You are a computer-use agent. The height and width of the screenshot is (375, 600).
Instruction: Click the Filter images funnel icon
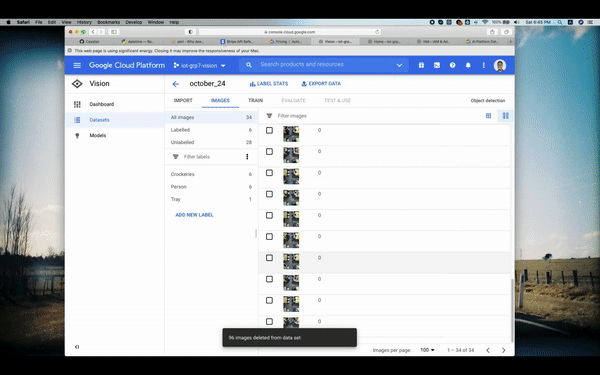pos(269,116)
